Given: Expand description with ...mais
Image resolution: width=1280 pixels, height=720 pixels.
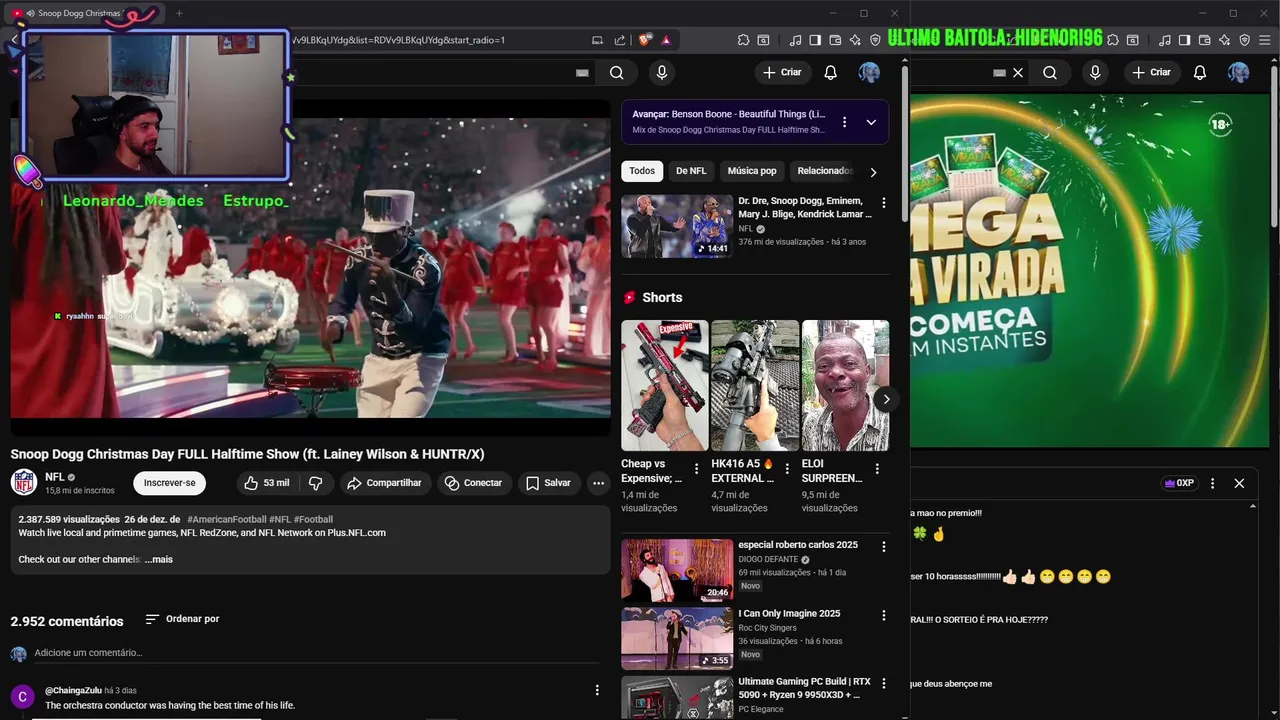Looking at the screenshot, I should tap(159, 559).
